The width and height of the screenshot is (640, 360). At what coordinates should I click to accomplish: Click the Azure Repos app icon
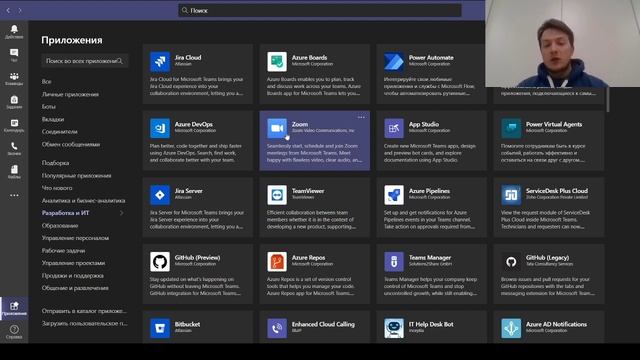[x=277, y=262]
